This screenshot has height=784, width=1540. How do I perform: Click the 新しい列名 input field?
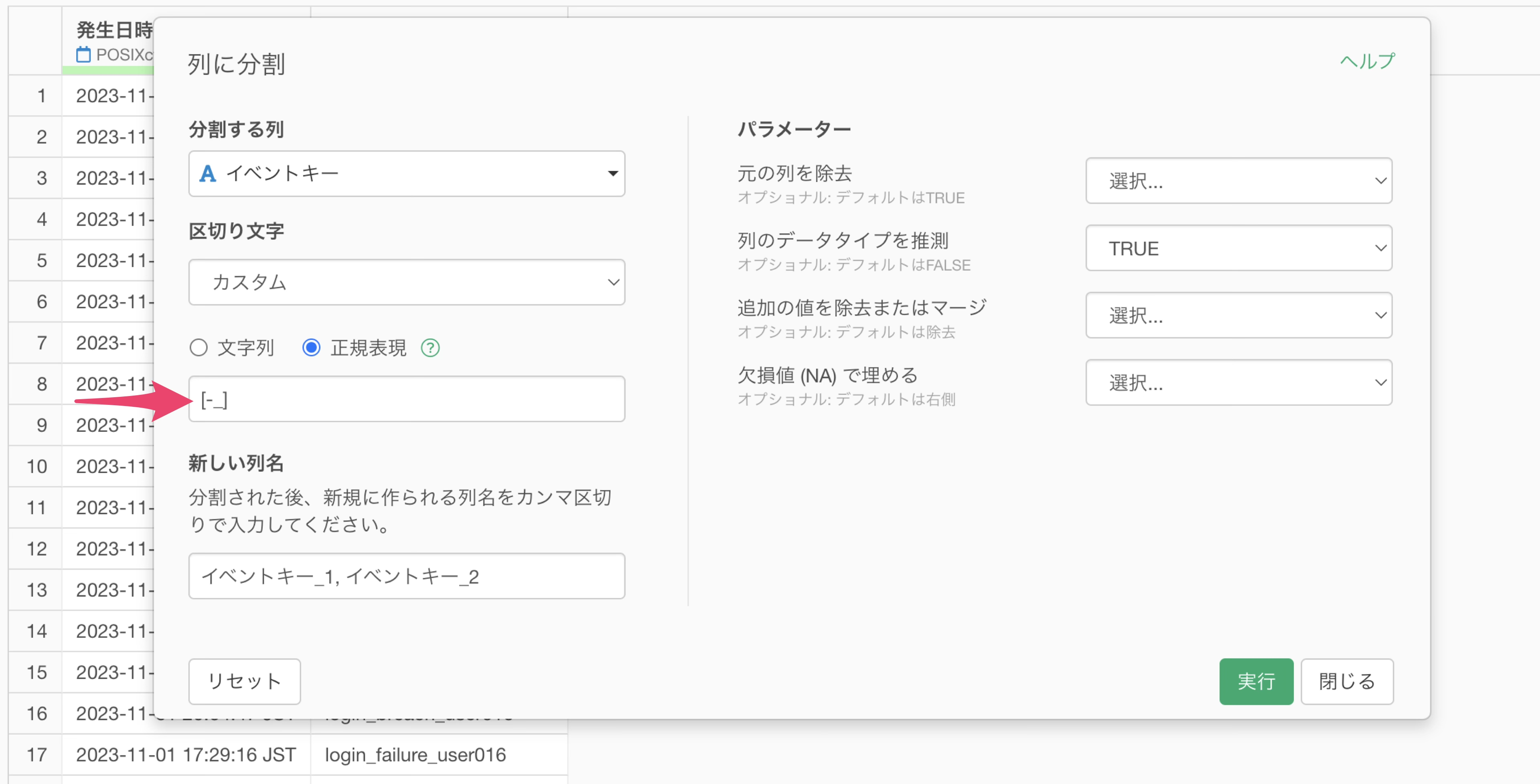pyautogui.click(x=407, y=576)
